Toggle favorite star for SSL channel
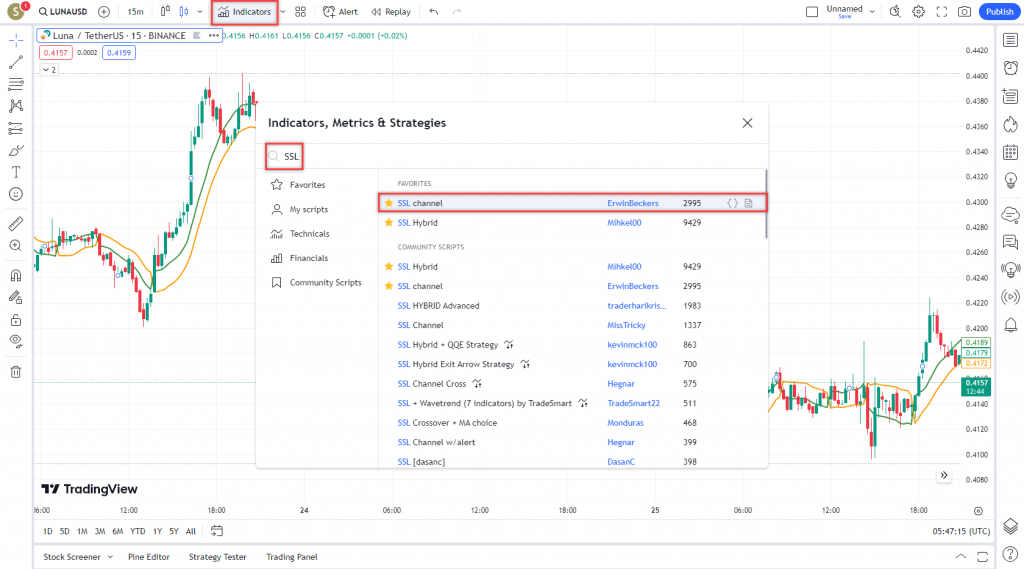Screen dimensions: 1024x569 point(389,203)
